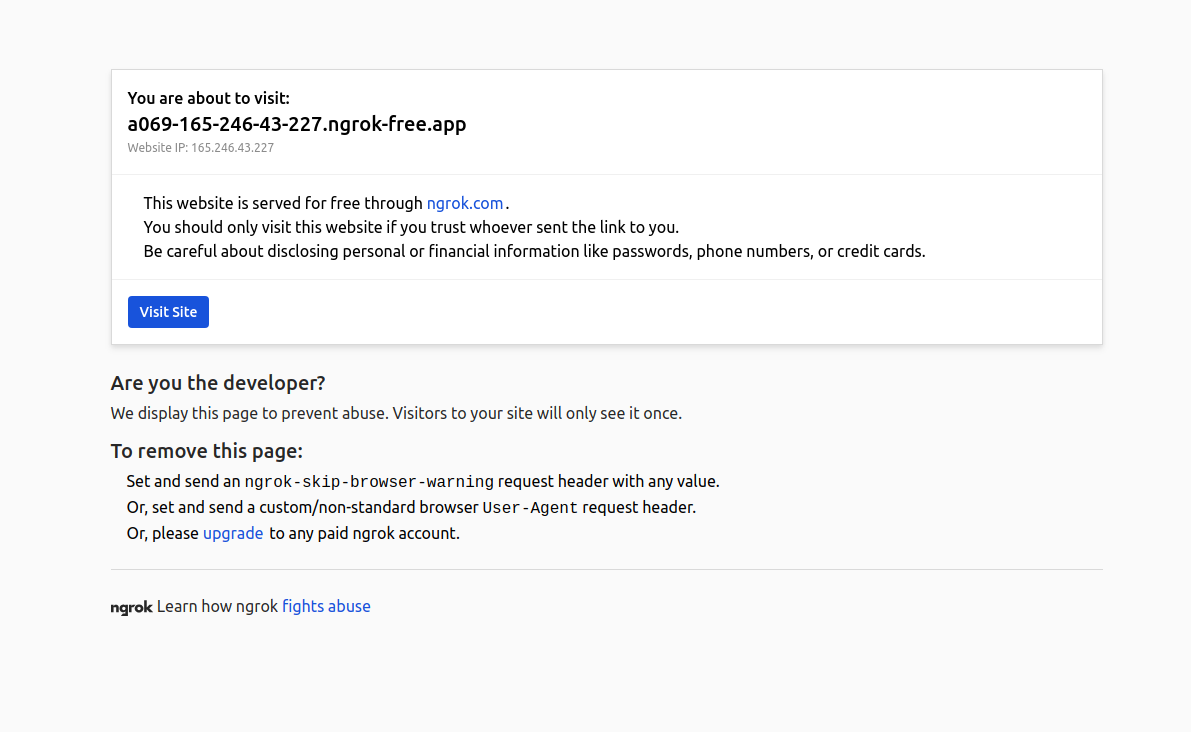Open the fights abuse link

click(327, 606)
